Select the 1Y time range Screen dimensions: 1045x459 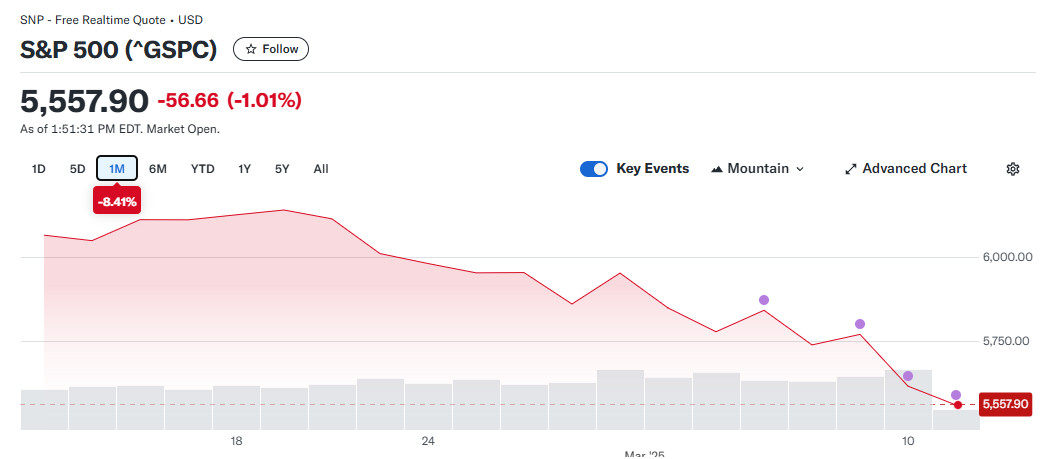point(245,169)
